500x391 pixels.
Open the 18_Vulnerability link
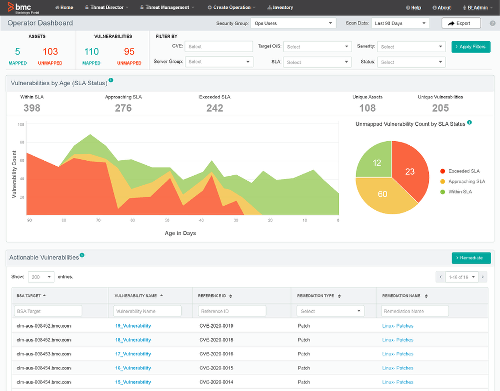pos(133,340)
